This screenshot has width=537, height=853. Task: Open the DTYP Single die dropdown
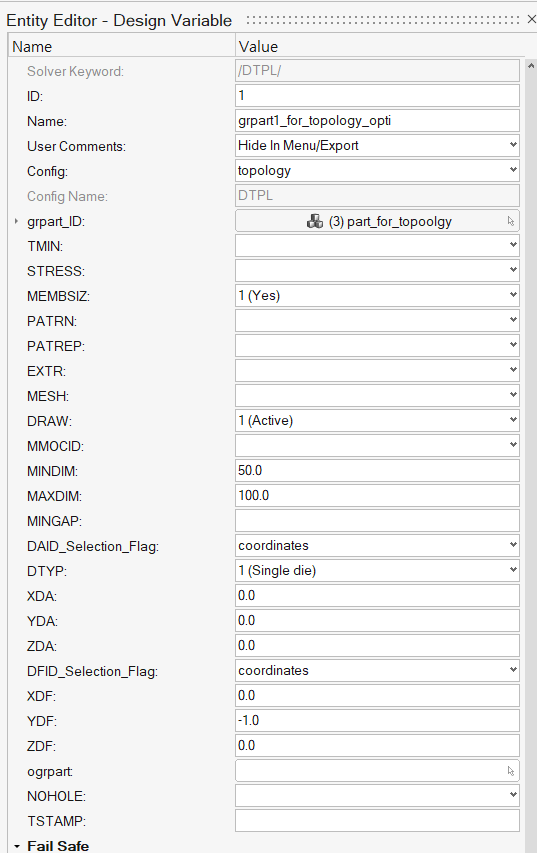(377, 571)
